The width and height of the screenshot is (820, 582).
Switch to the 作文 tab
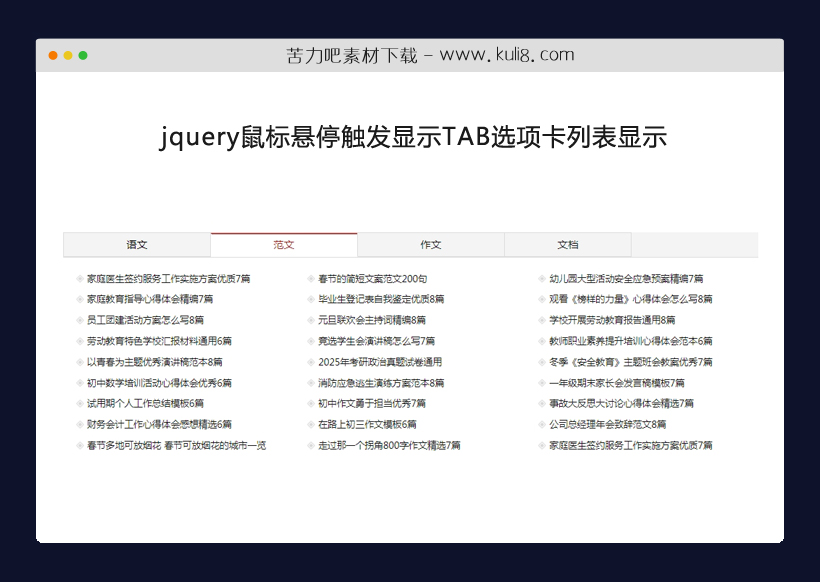pyautogui.click(x=432, y=244)
